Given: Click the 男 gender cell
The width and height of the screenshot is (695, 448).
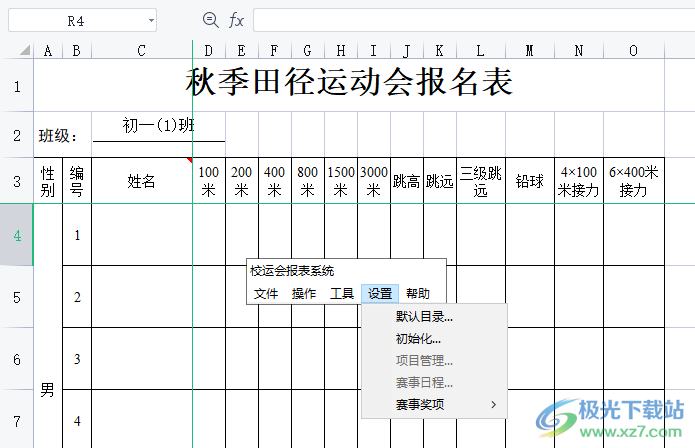Looking at the screenshot, I should pos(48,326).
